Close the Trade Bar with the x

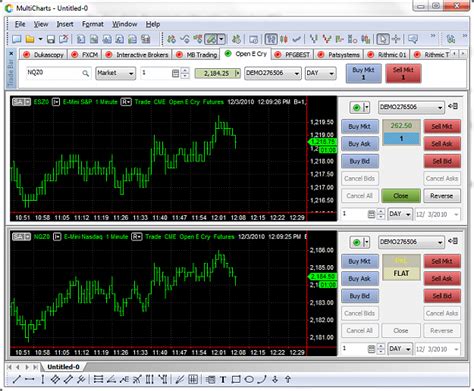coord(11,53)
